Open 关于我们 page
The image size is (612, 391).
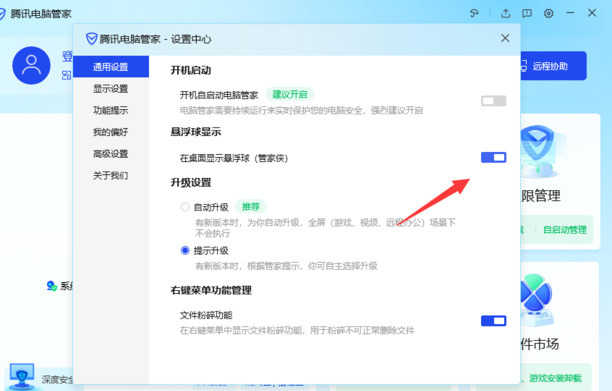111,176
